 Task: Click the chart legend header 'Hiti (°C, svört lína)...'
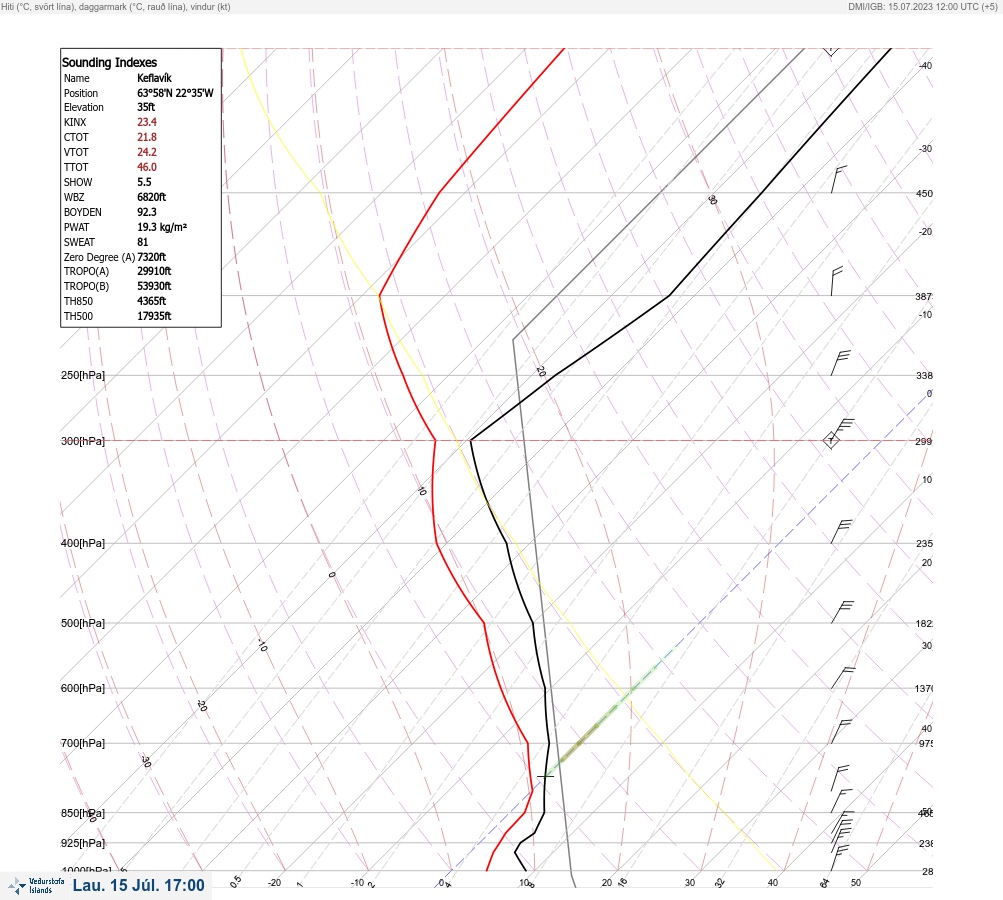tap(116, 6)
